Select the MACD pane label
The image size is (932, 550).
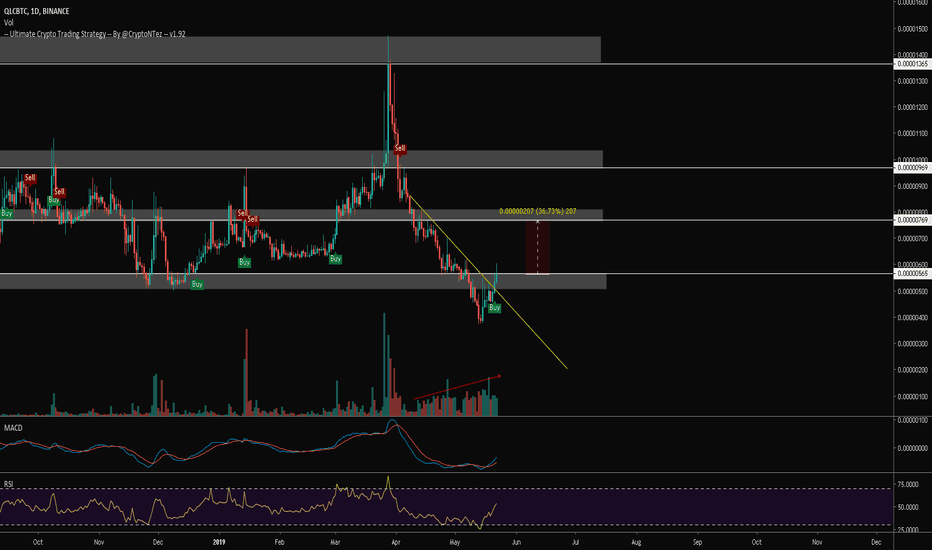(13, 428)
